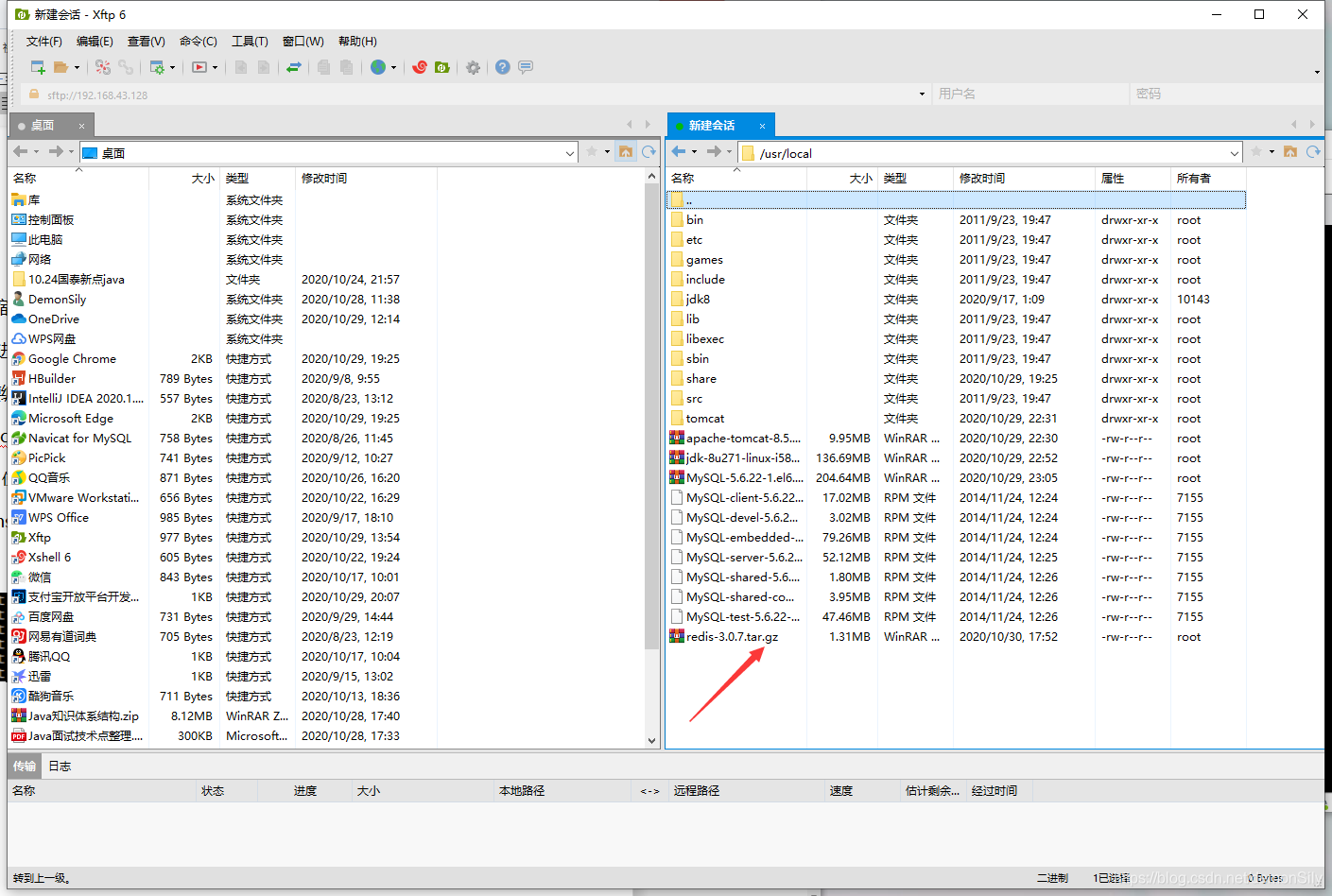Click the synchronize transfer arrows icon
This screenshot has height=896, width=1332.
[x=294, y=67]
